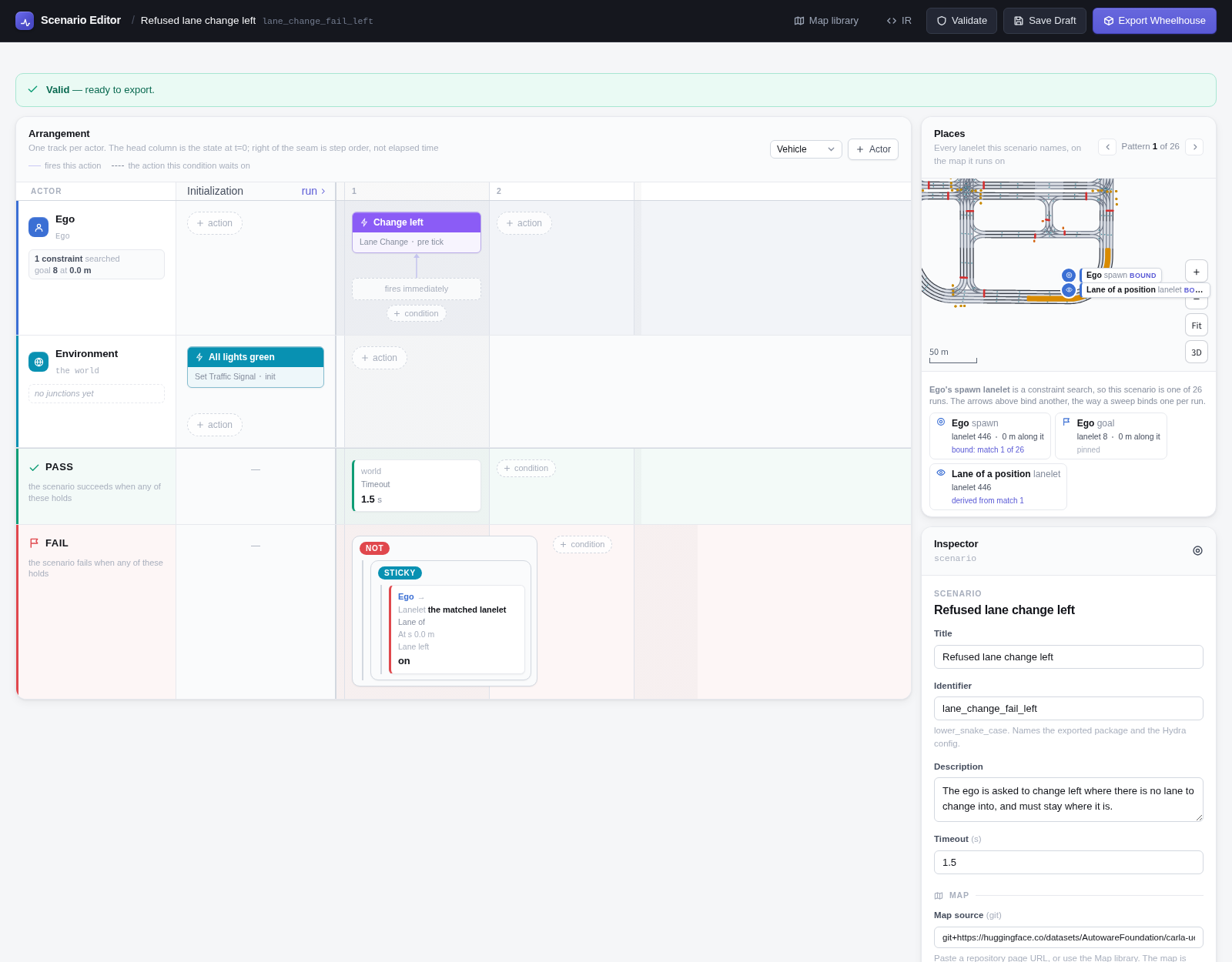Click the Scenario Editor logo icon
The image size is (1232, 962).
click(25, 21)
